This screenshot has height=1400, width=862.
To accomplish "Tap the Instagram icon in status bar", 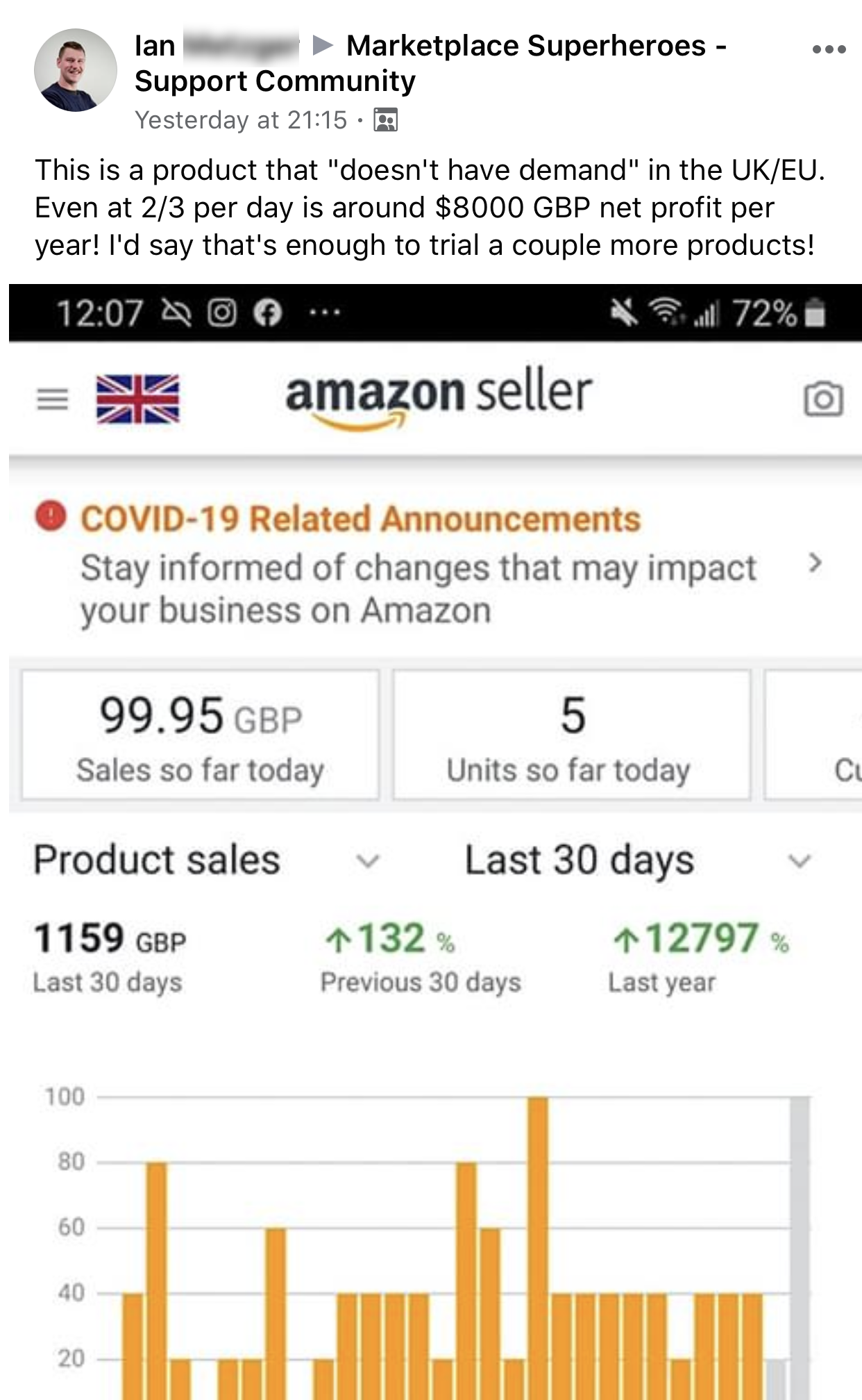I will click(222, 312).
